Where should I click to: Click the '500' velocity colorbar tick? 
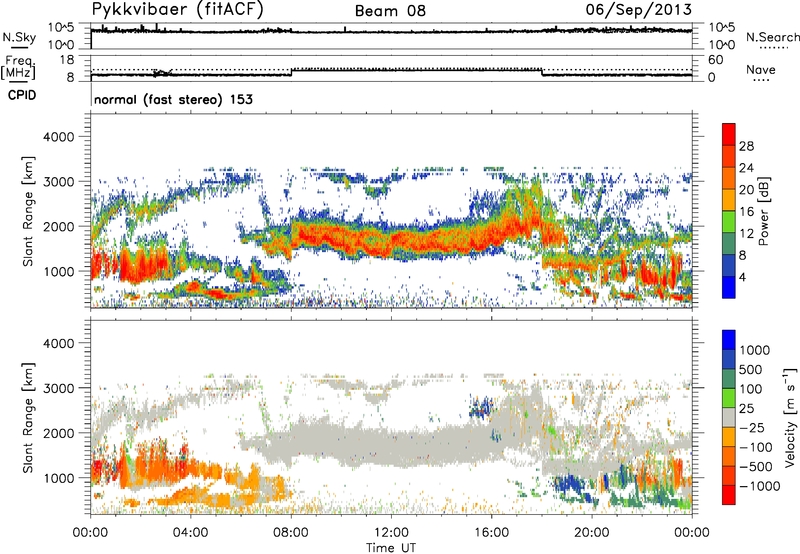pyautogui.click(x=751, y=369)
